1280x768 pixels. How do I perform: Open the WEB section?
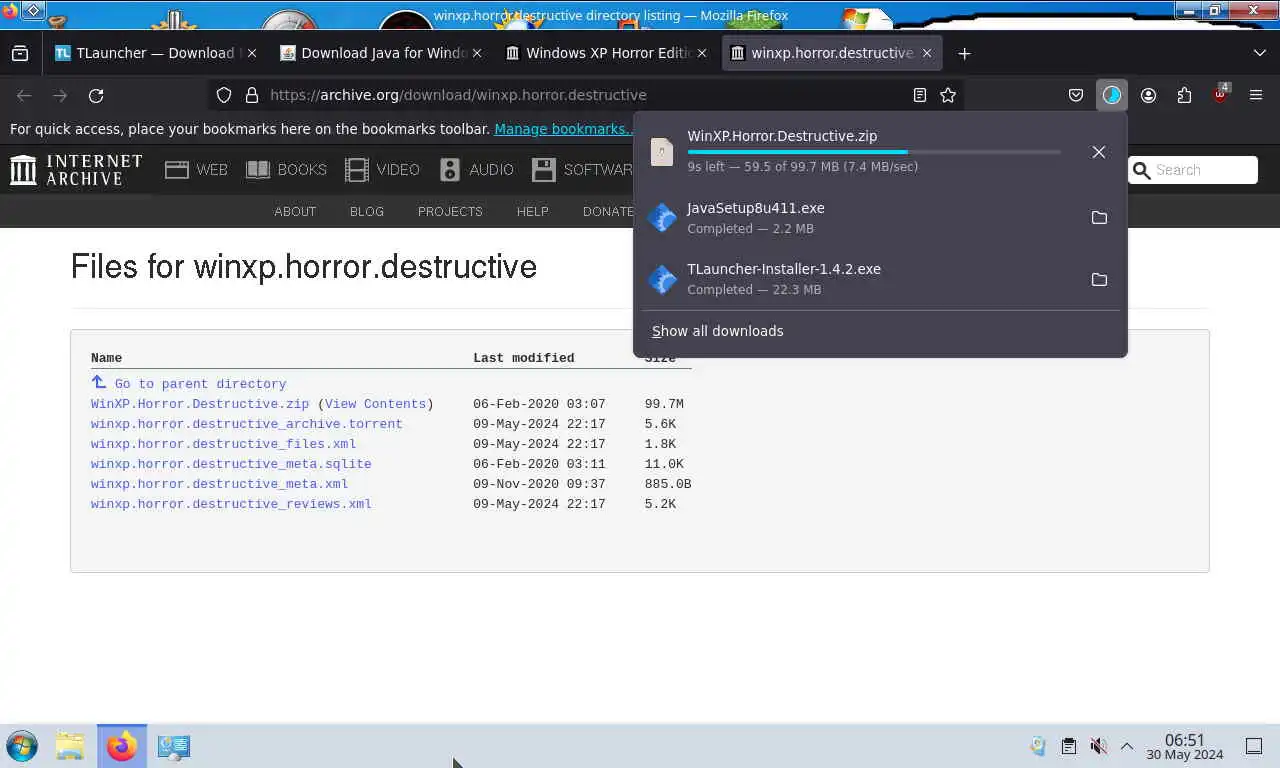tap(196, 170)
